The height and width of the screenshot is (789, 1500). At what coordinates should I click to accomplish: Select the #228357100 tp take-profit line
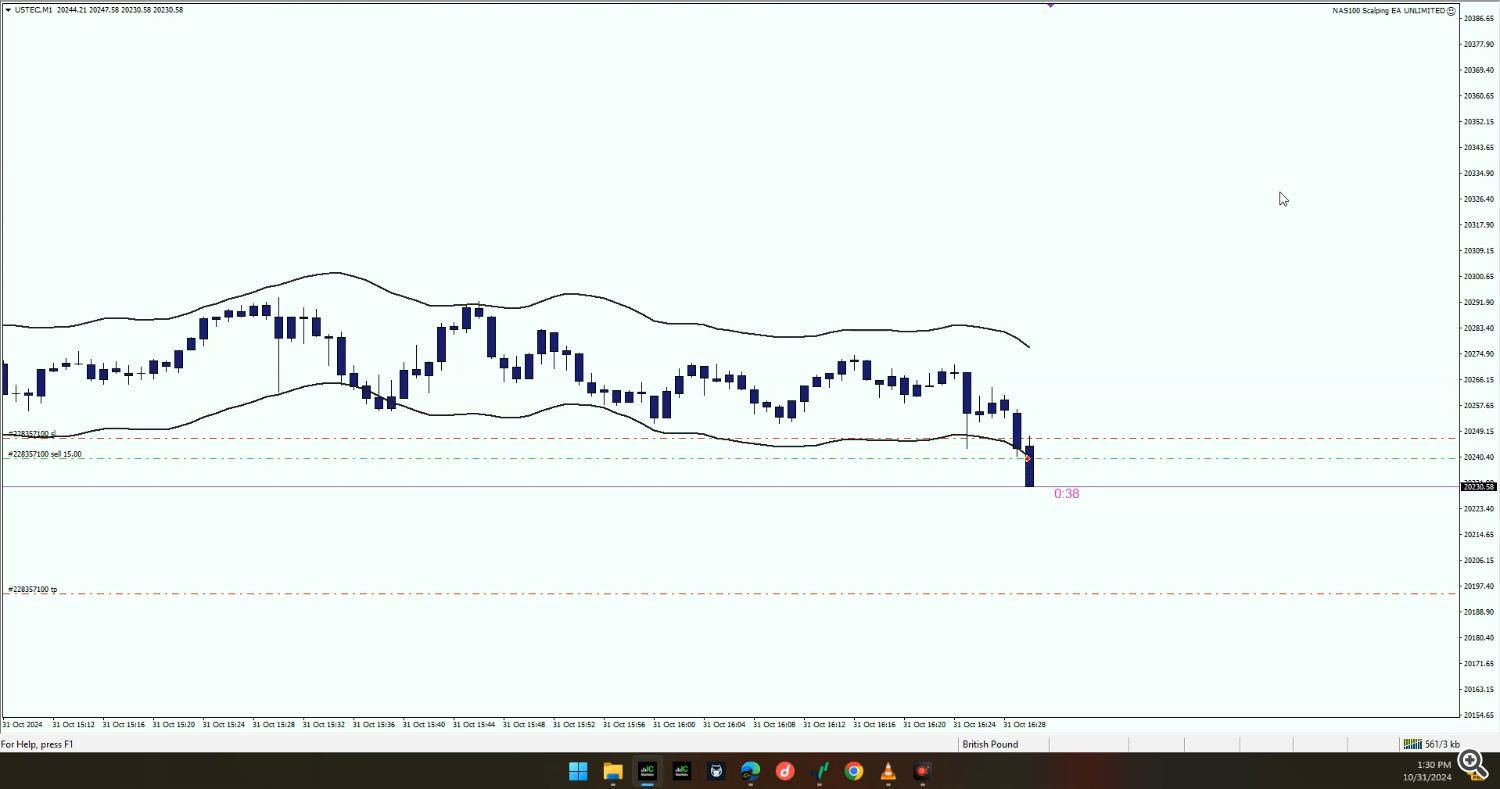tap(32, 590)
